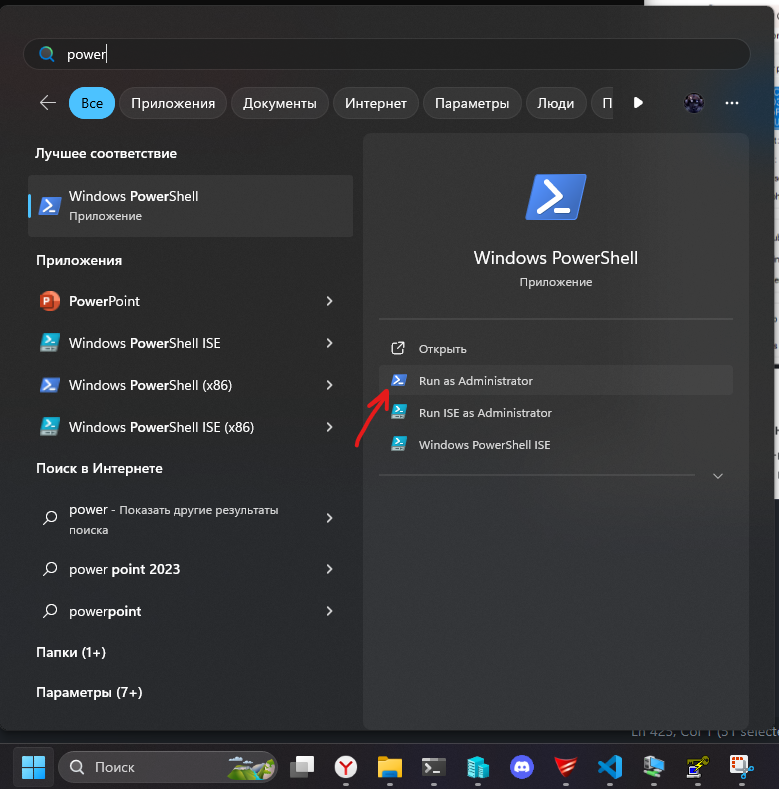Click the Run as Administrator PowerShell icon
This screenshot has height=789, width=779.
tap(399, 380)
